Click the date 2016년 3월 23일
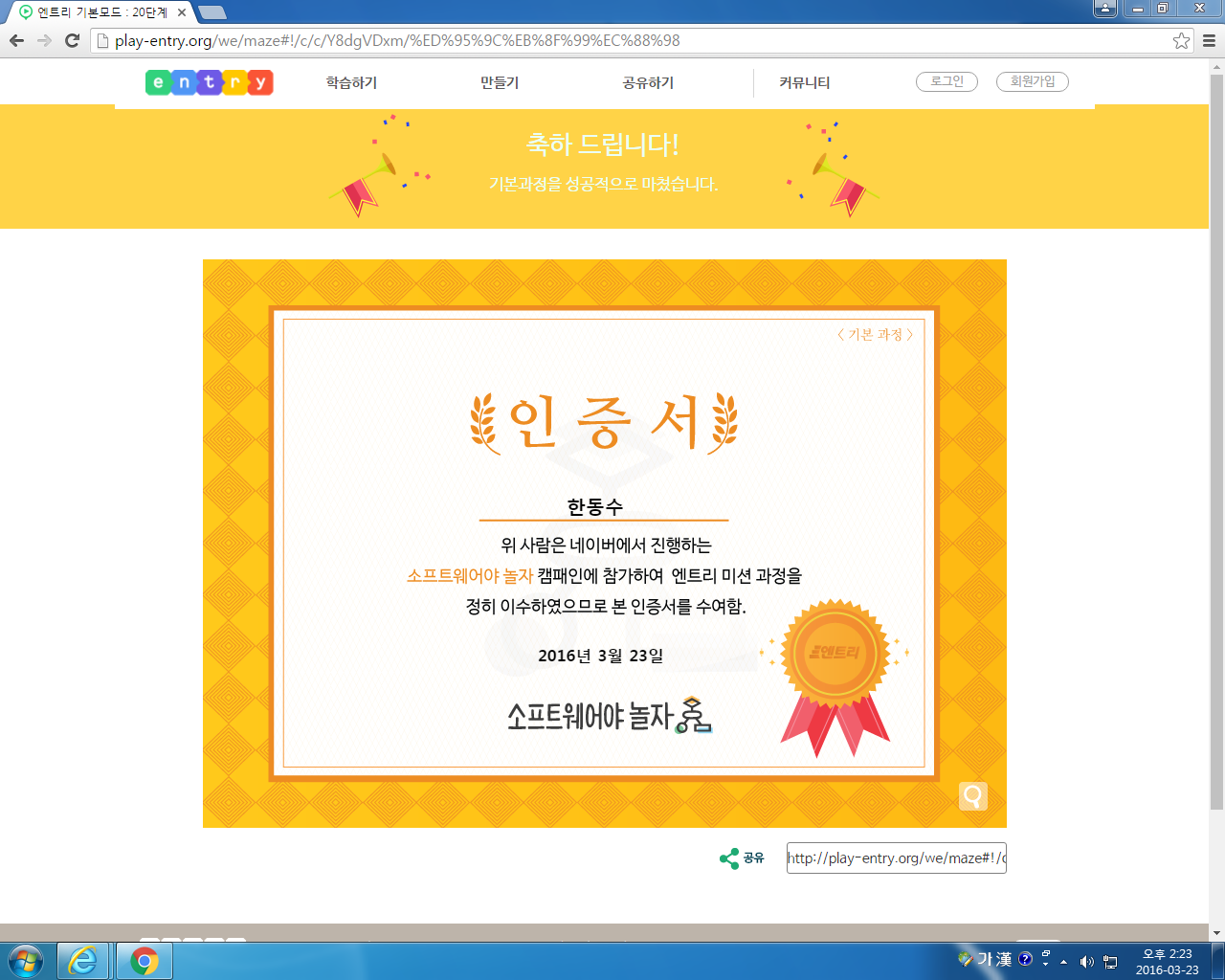The image size is (1225, 980). pyautogui.click(x=601, y=656)
